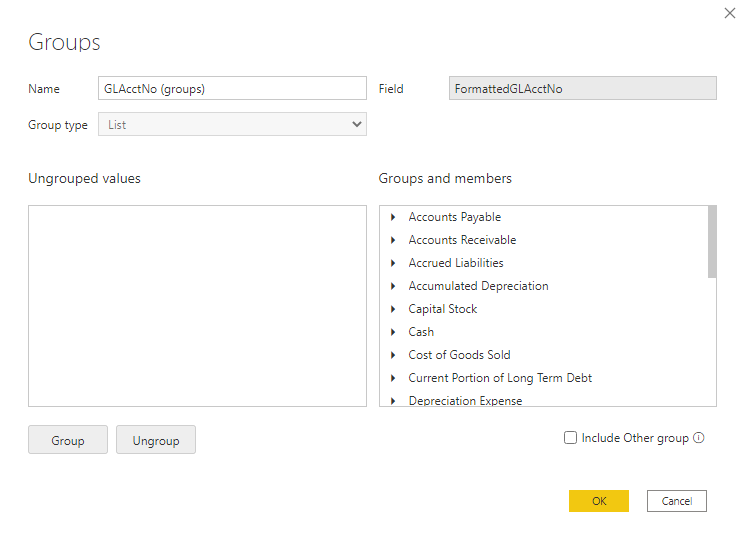Select the Cash group name
745x540 pixels.
click(x=421, y=332)
